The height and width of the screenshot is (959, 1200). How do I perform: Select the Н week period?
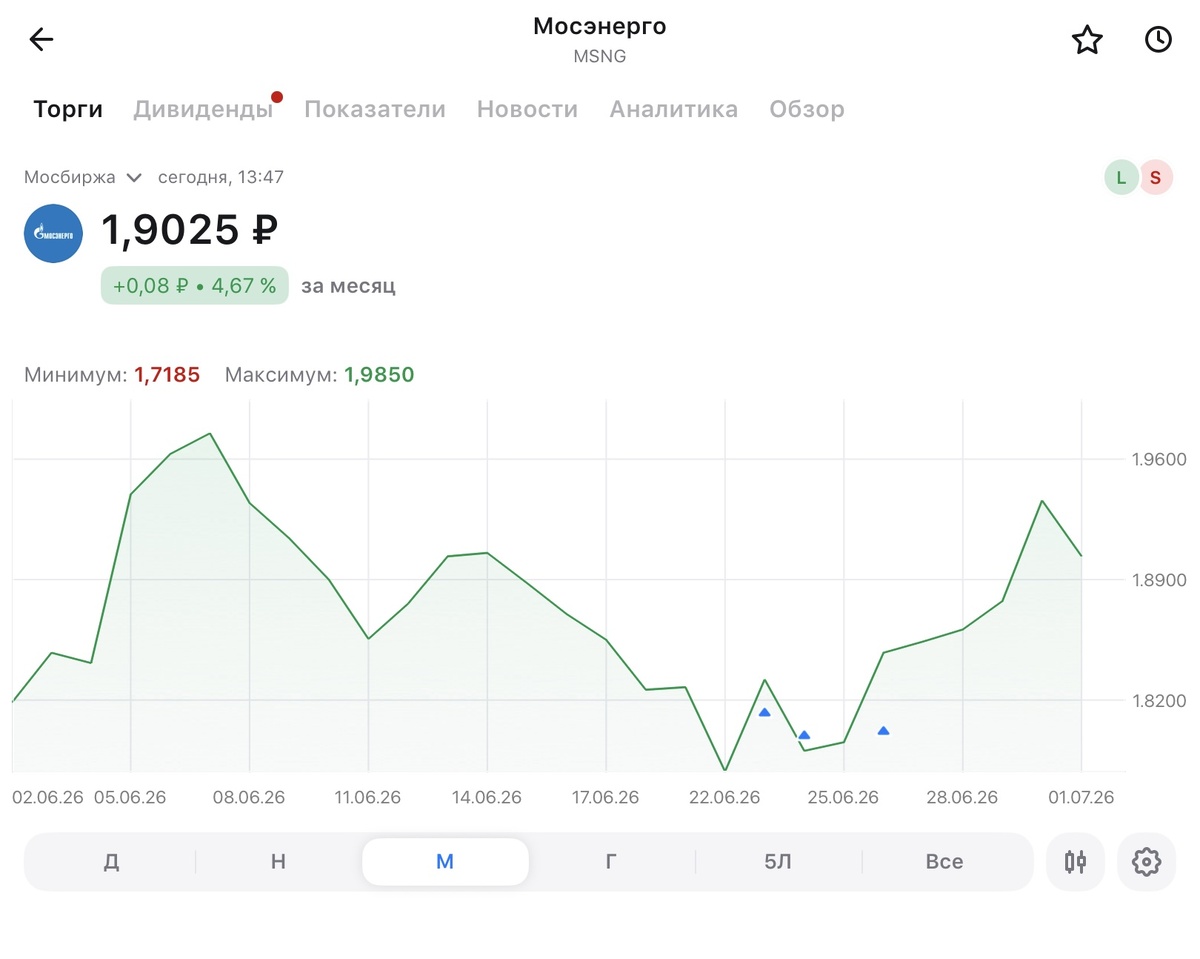pos(278,861)
